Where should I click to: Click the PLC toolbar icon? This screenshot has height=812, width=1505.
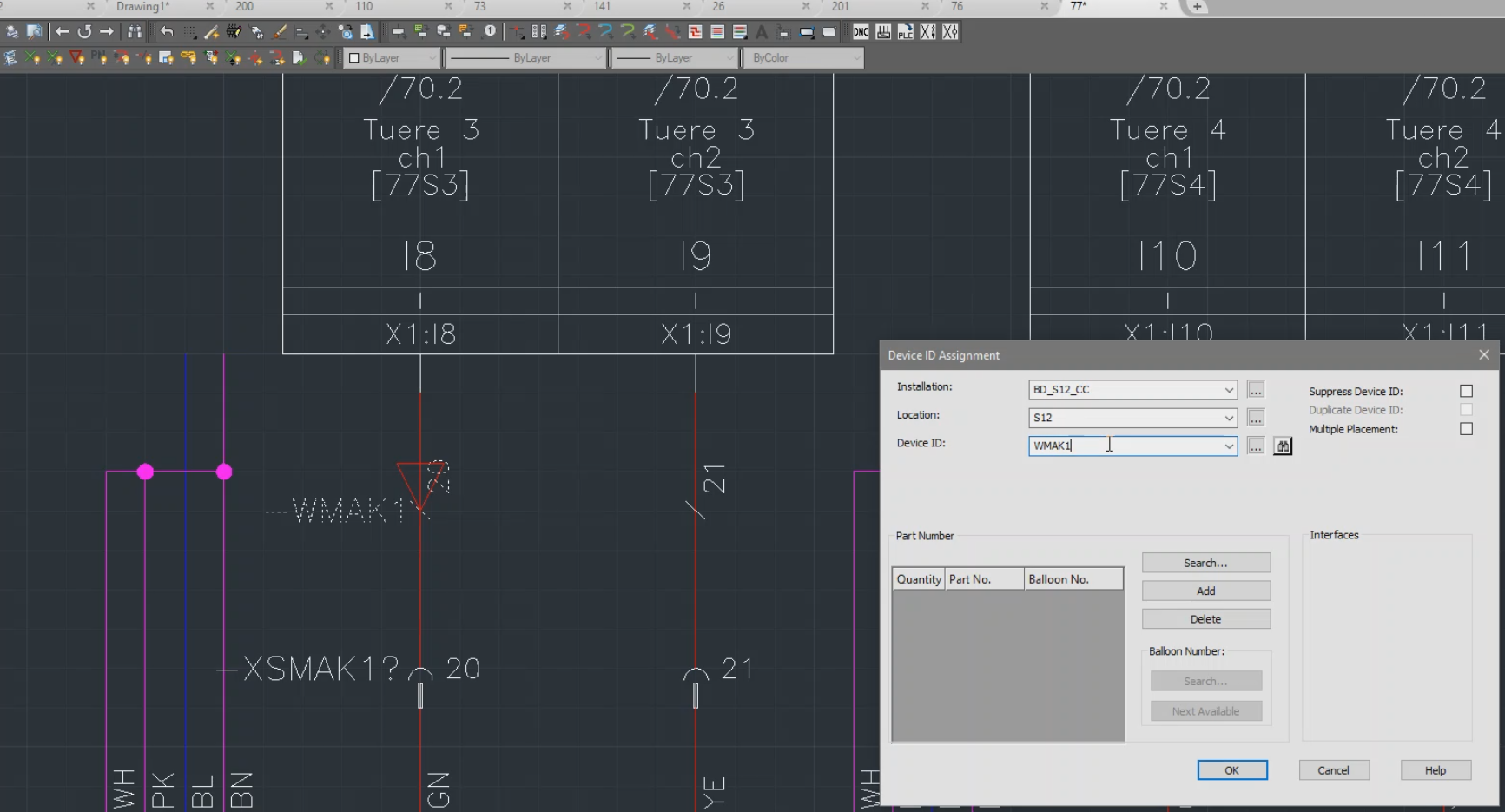tap(906, 31)
